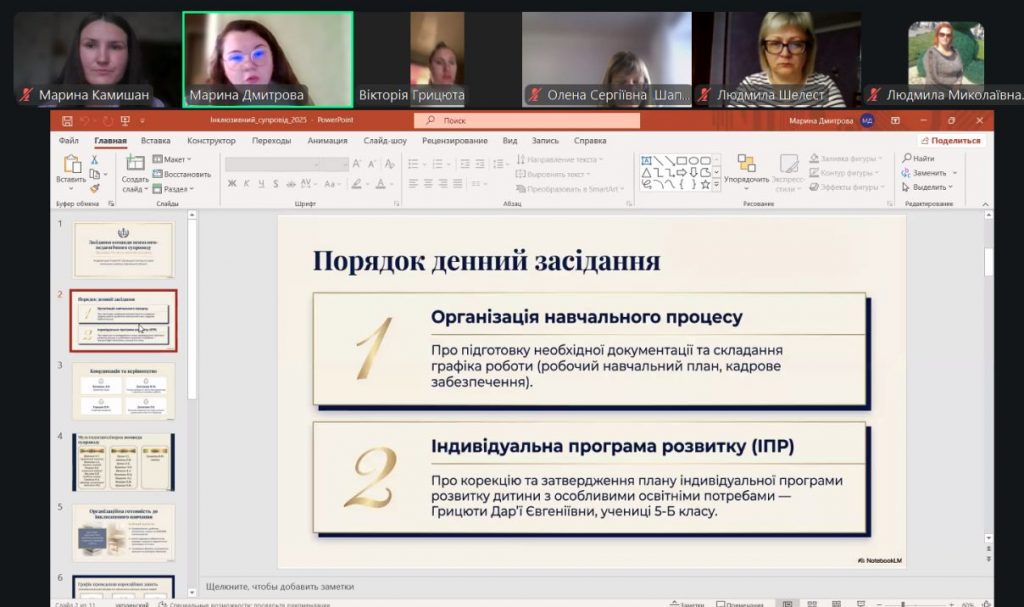Open the Animation (Анимация) ribbon tab

click(327, 141)
